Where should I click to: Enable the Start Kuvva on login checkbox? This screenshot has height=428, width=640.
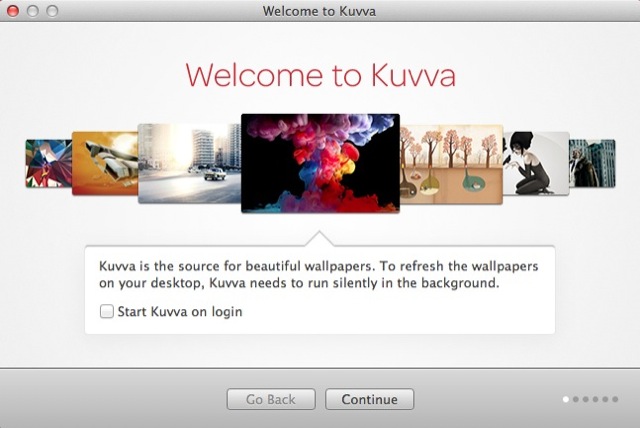click(x=107, y=312)
